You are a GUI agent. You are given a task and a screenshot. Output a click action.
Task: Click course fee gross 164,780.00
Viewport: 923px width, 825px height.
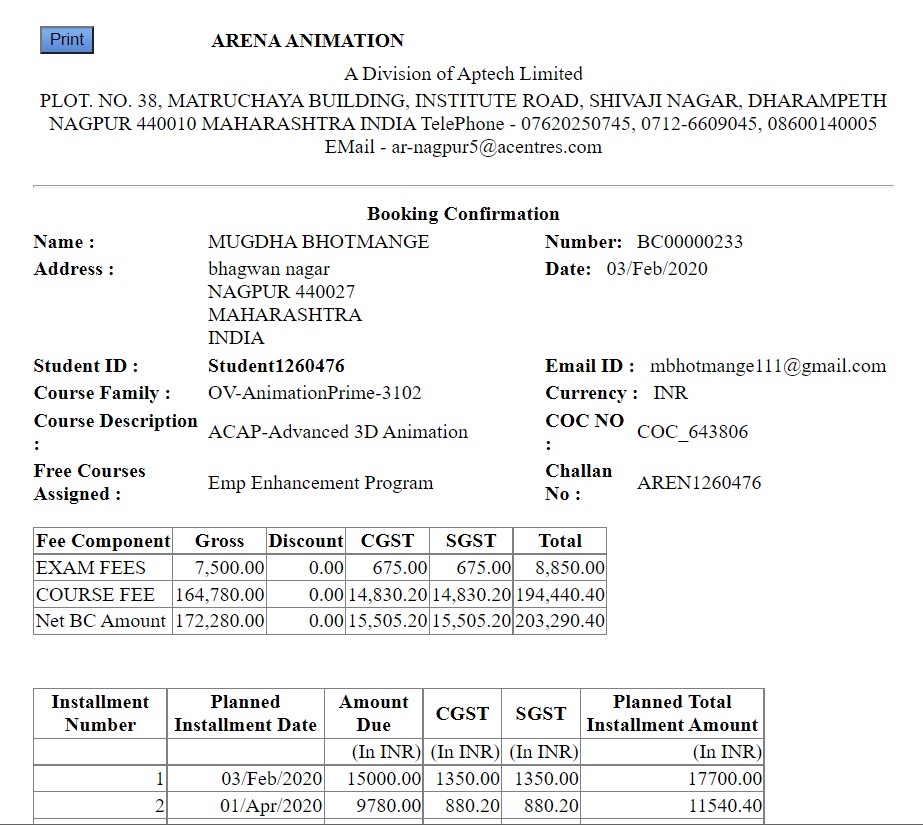pyautogui.click(x=220, y=594)
